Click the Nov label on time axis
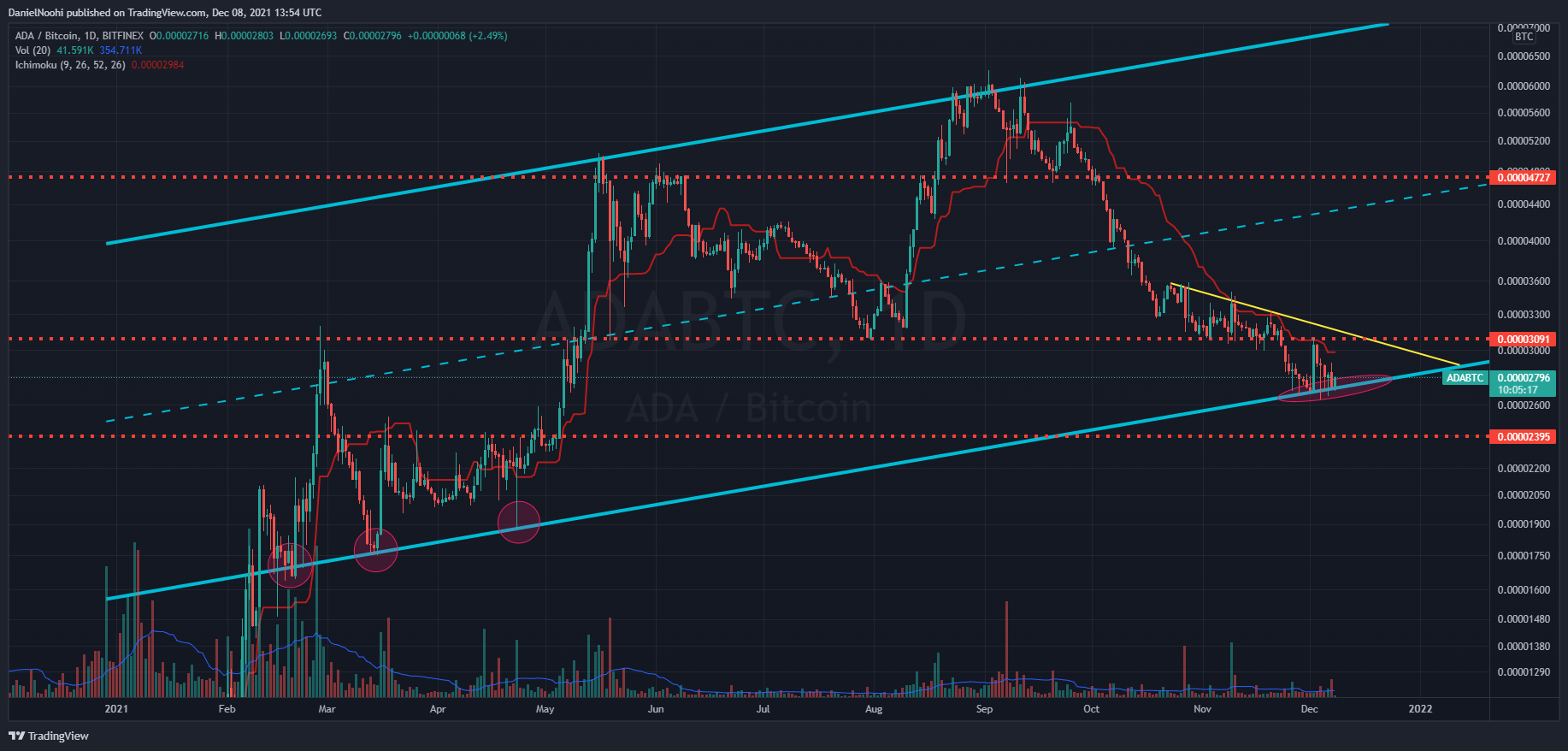Image resolution: width=1568 pixels, height=751 pixels. tap(1202, 709)
